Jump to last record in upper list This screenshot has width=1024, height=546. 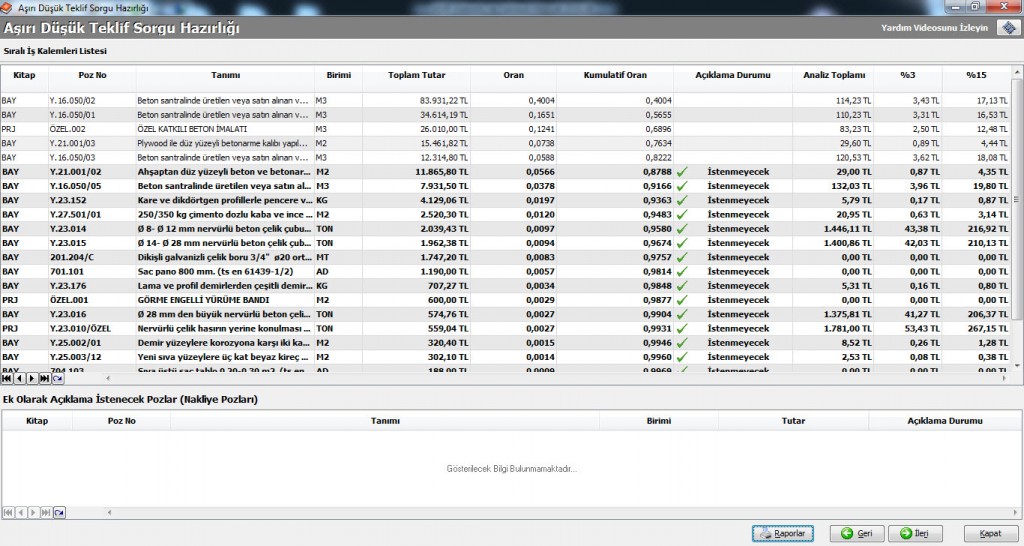[44, 379]
